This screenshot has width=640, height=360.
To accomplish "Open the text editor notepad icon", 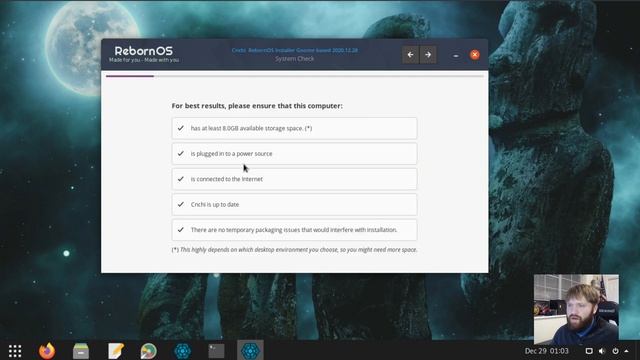I will 116,351.
